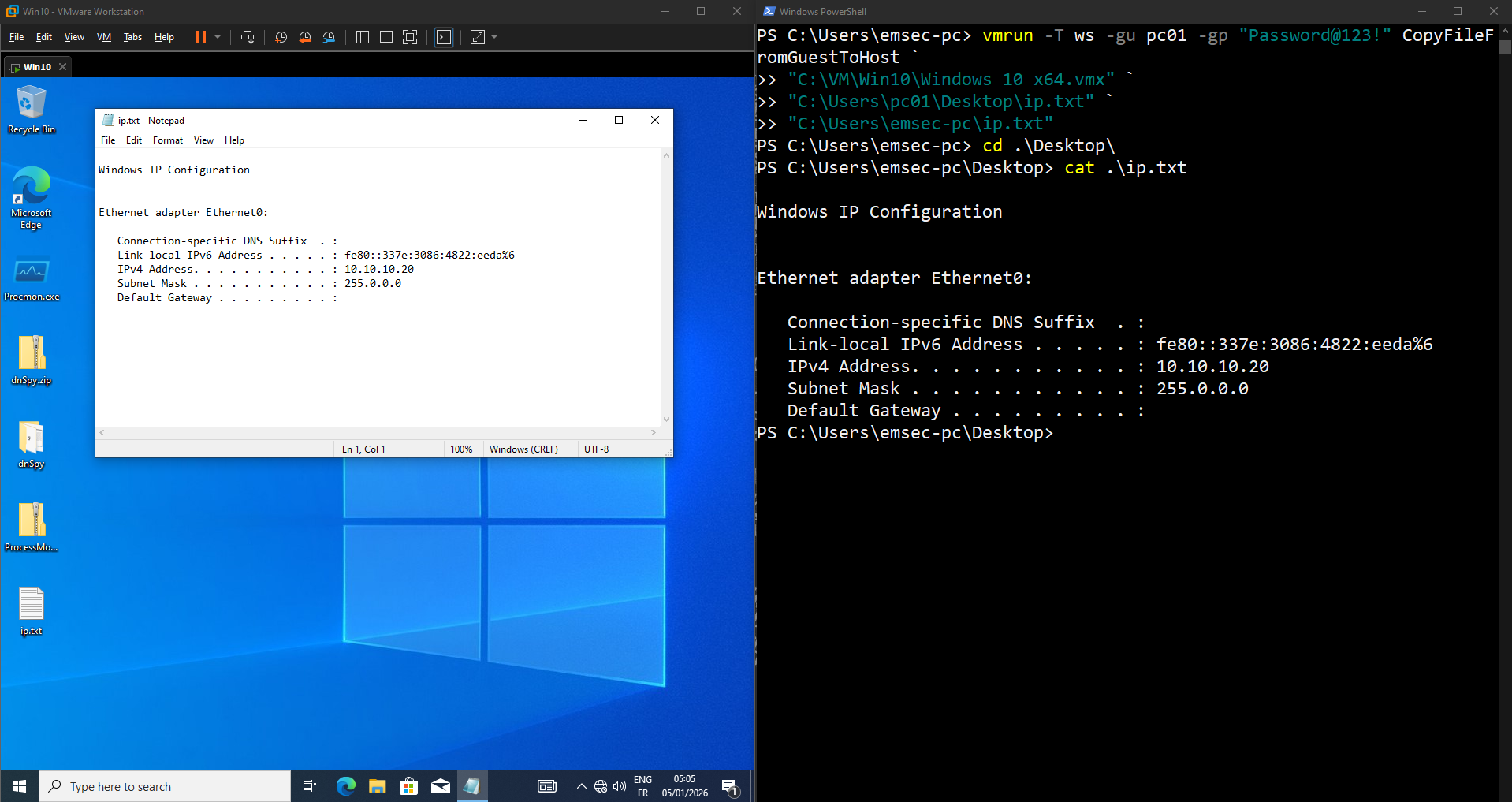Revert VM to previous snapshot
Image resolution: width=1512 pixels, height=802 pixels.
(305, 37)
